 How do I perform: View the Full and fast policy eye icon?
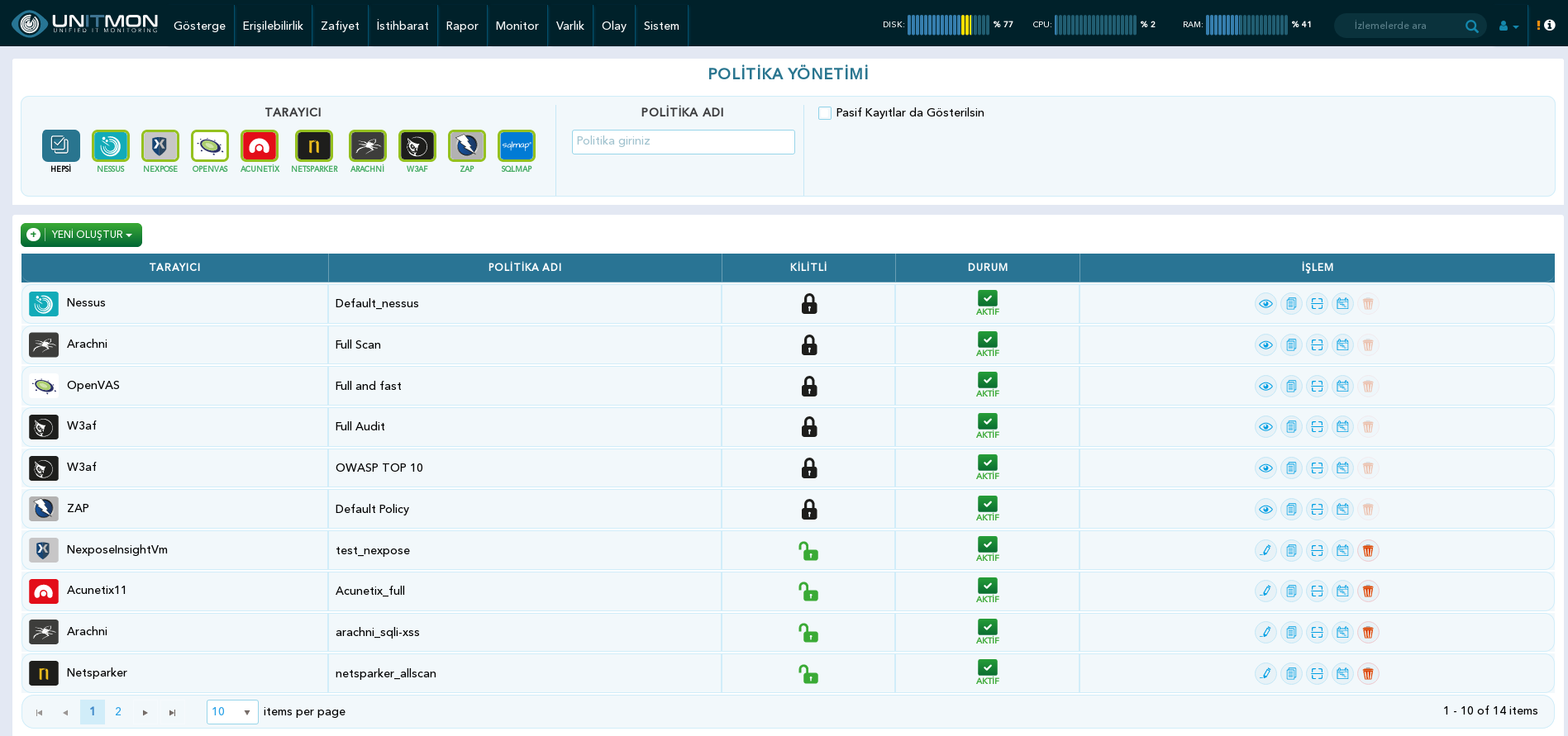tap(1265, 387)
